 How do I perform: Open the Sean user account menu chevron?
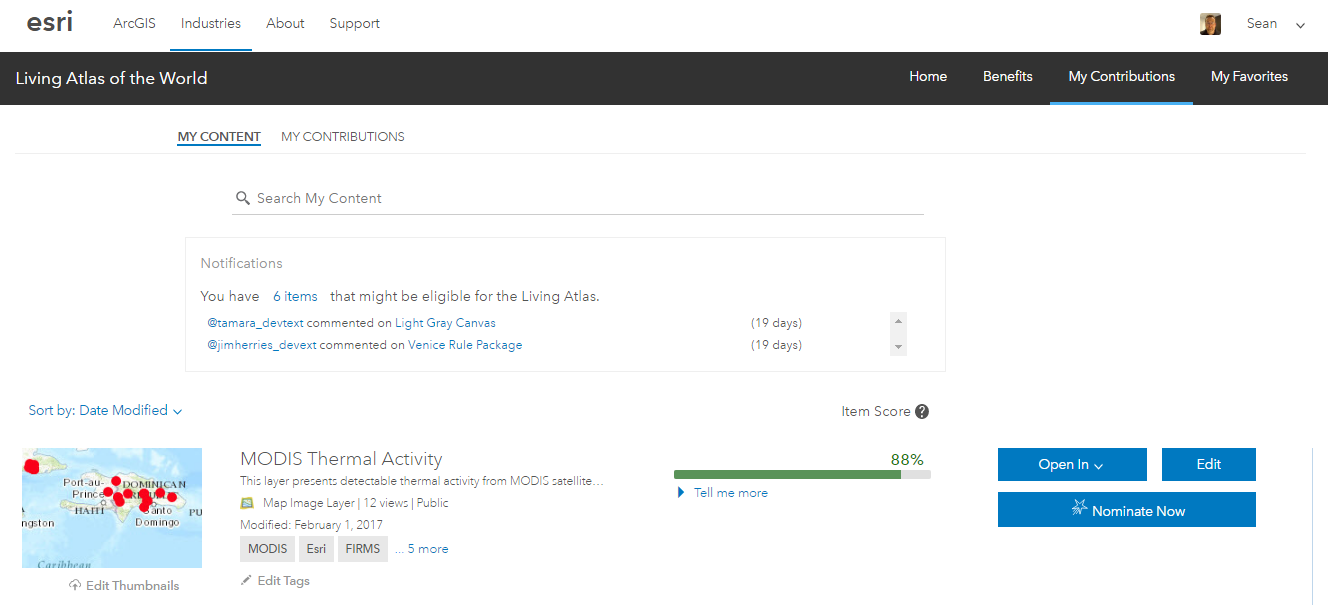pos(1300,25)
